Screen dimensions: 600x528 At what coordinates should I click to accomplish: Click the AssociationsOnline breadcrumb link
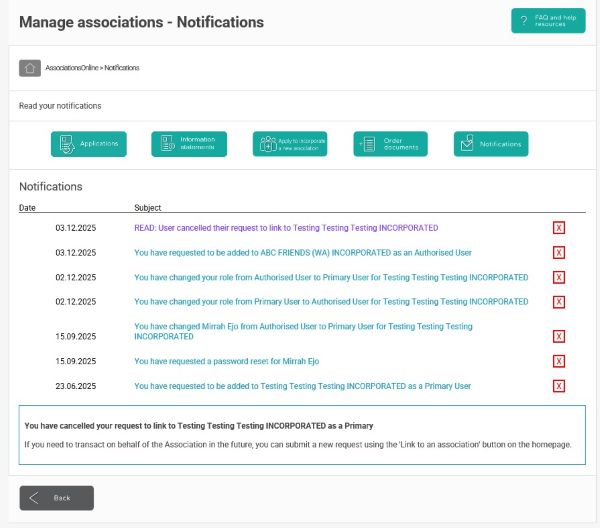pyautogui.click(x=72, y=68)
